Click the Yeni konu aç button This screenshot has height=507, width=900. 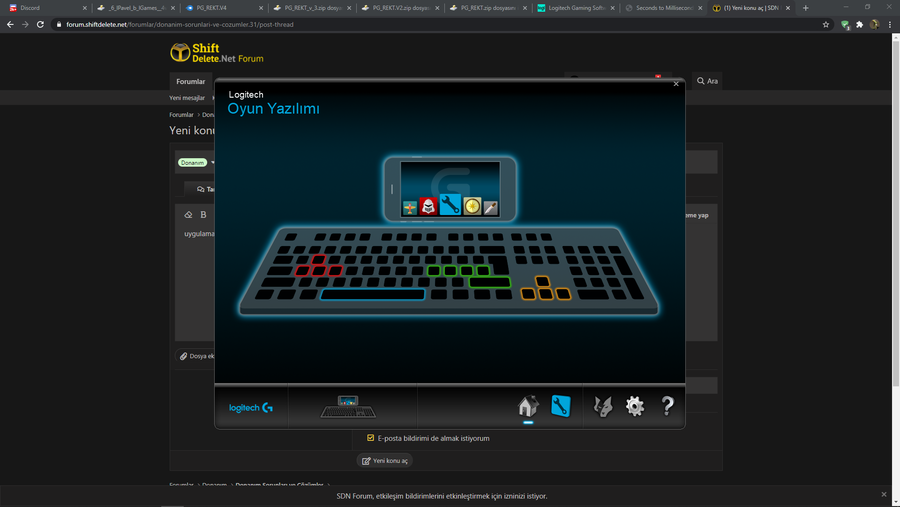click(x=385, y=460)
